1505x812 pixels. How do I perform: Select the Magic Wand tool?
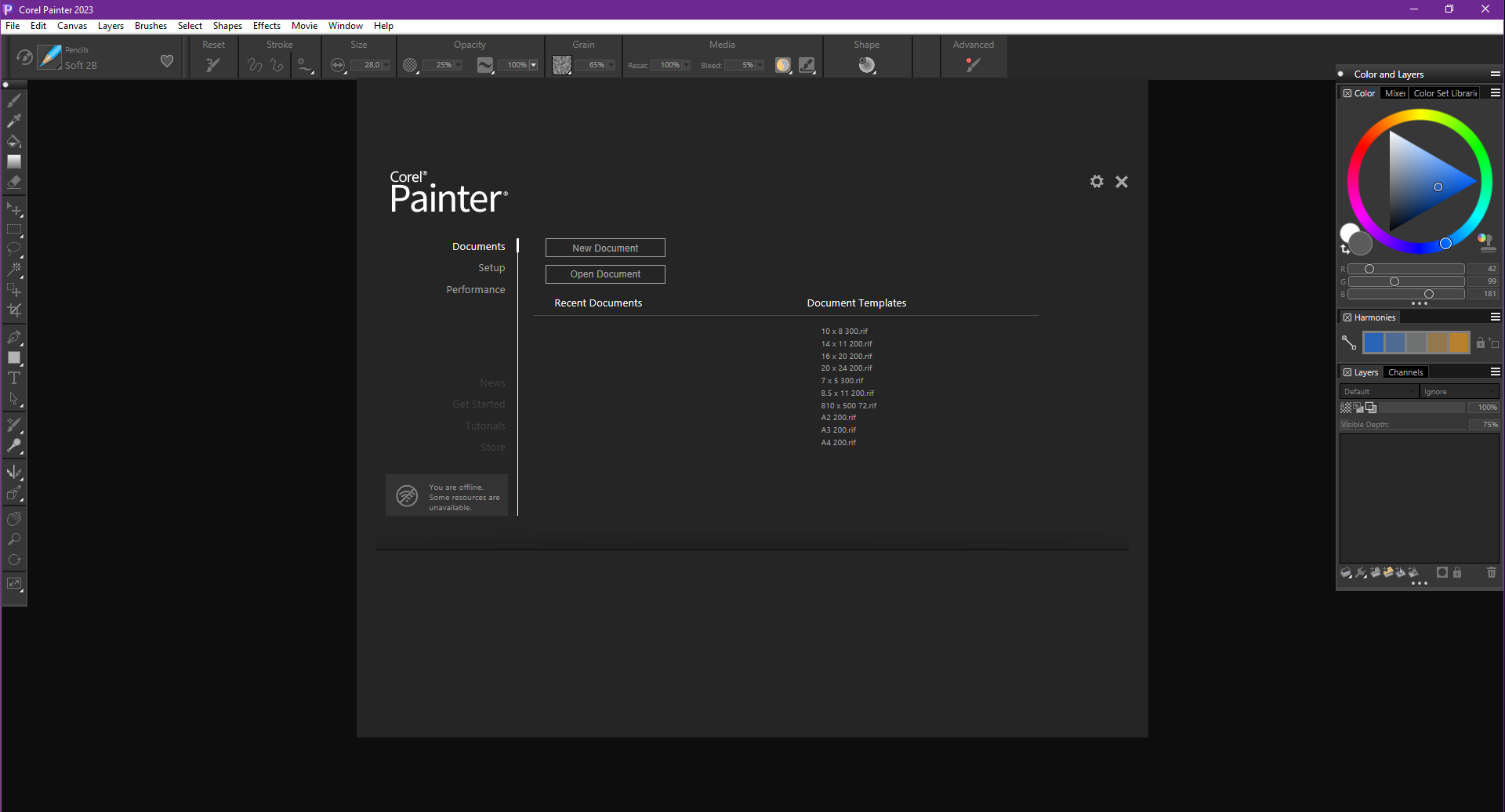(14, 270)
